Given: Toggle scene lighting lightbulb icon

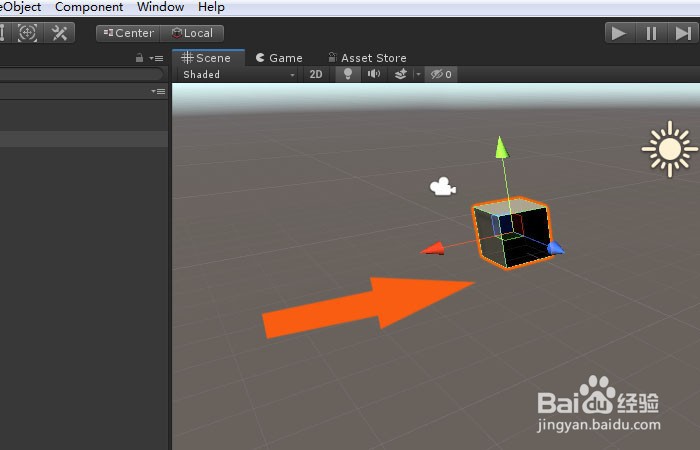Looking at the screenshot, I should (348, 74).
